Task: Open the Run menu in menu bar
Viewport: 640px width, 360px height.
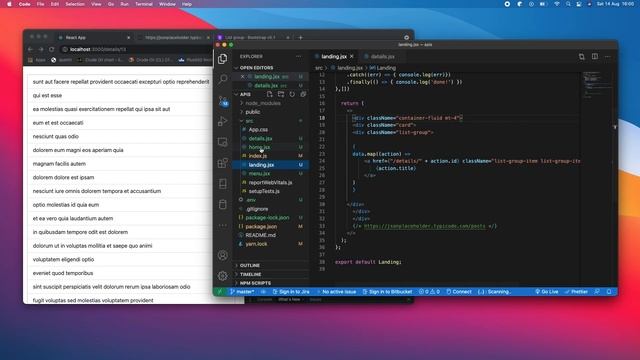Action: (124, 4)
